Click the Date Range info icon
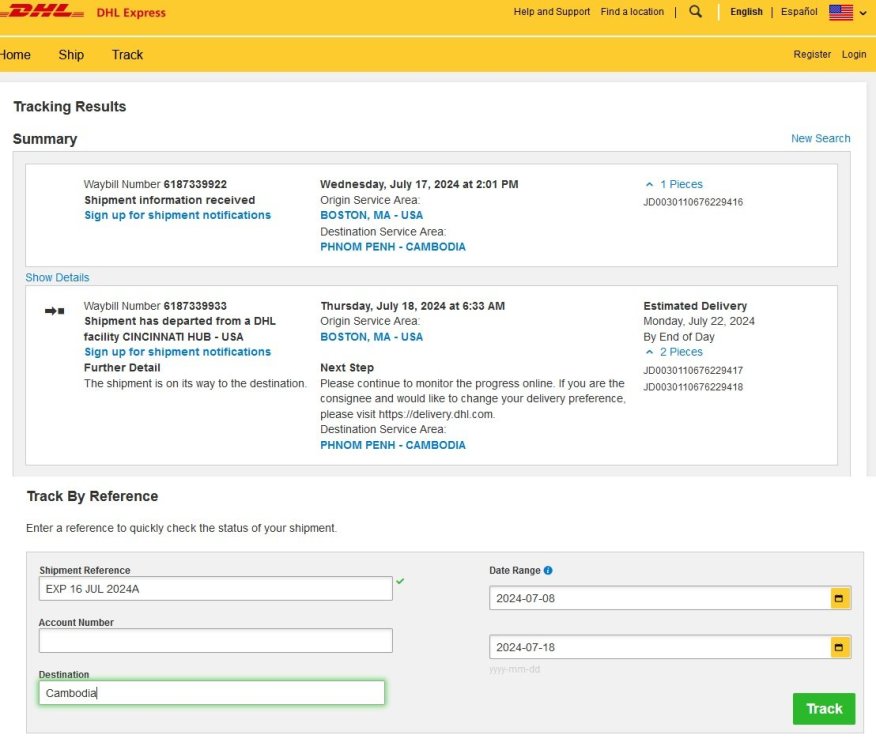This screenshot has height=750, width=876. (x=548, y=571)
